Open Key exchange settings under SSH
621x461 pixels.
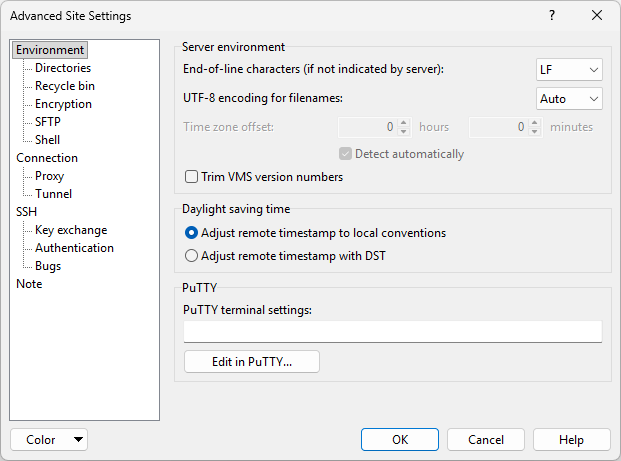71,230
